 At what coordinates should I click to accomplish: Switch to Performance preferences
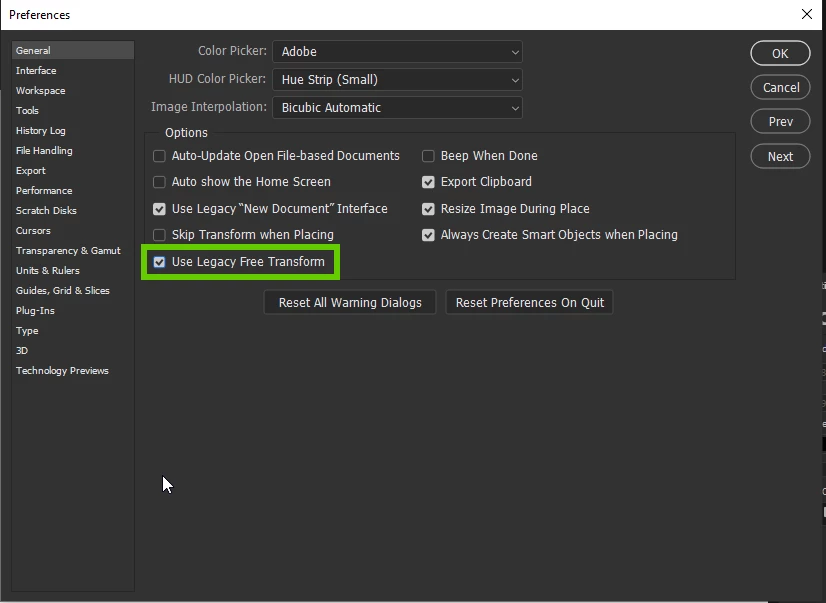pyautogui.click(x=73, y=191)
